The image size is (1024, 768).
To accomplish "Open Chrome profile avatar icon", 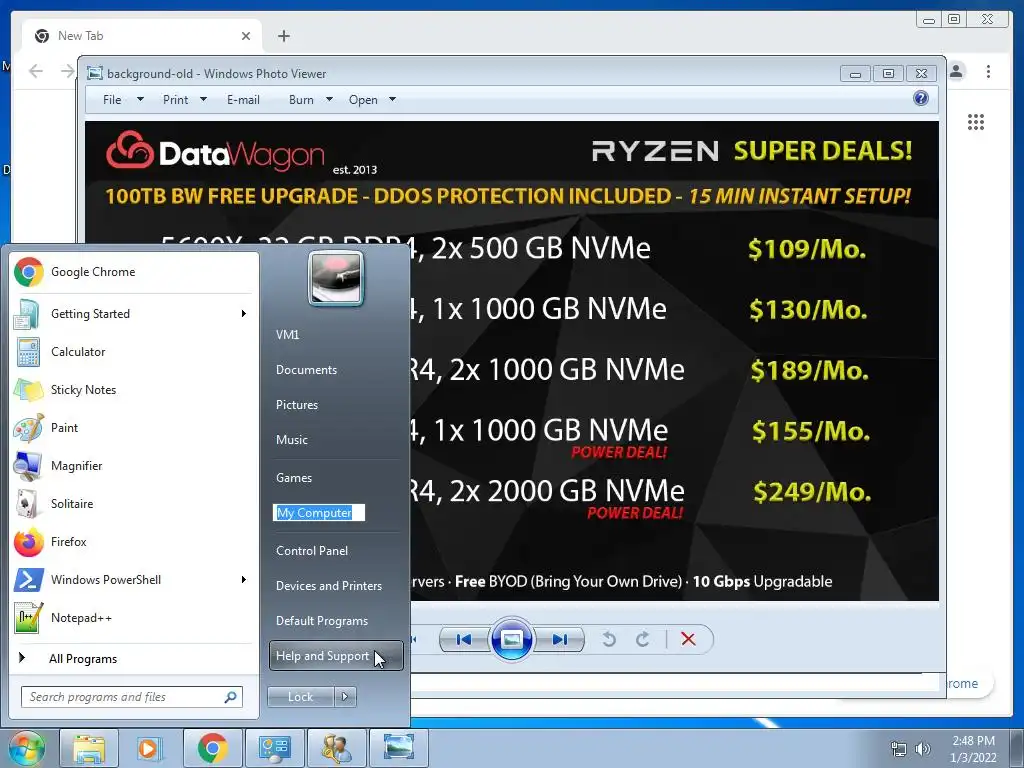I will [956, 71].
